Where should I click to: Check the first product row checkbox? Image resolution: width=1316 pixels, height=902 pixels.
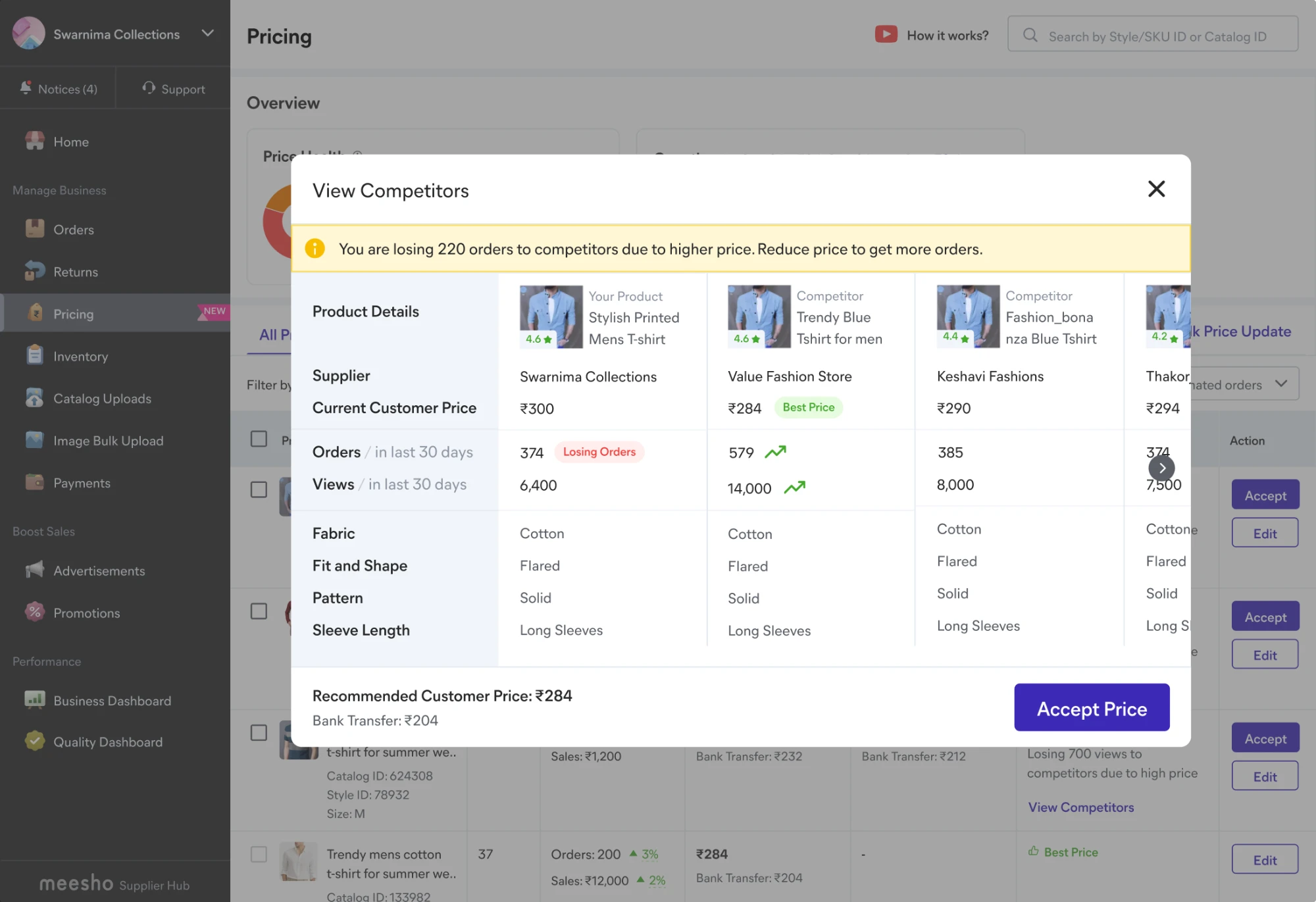pos(259,489)
